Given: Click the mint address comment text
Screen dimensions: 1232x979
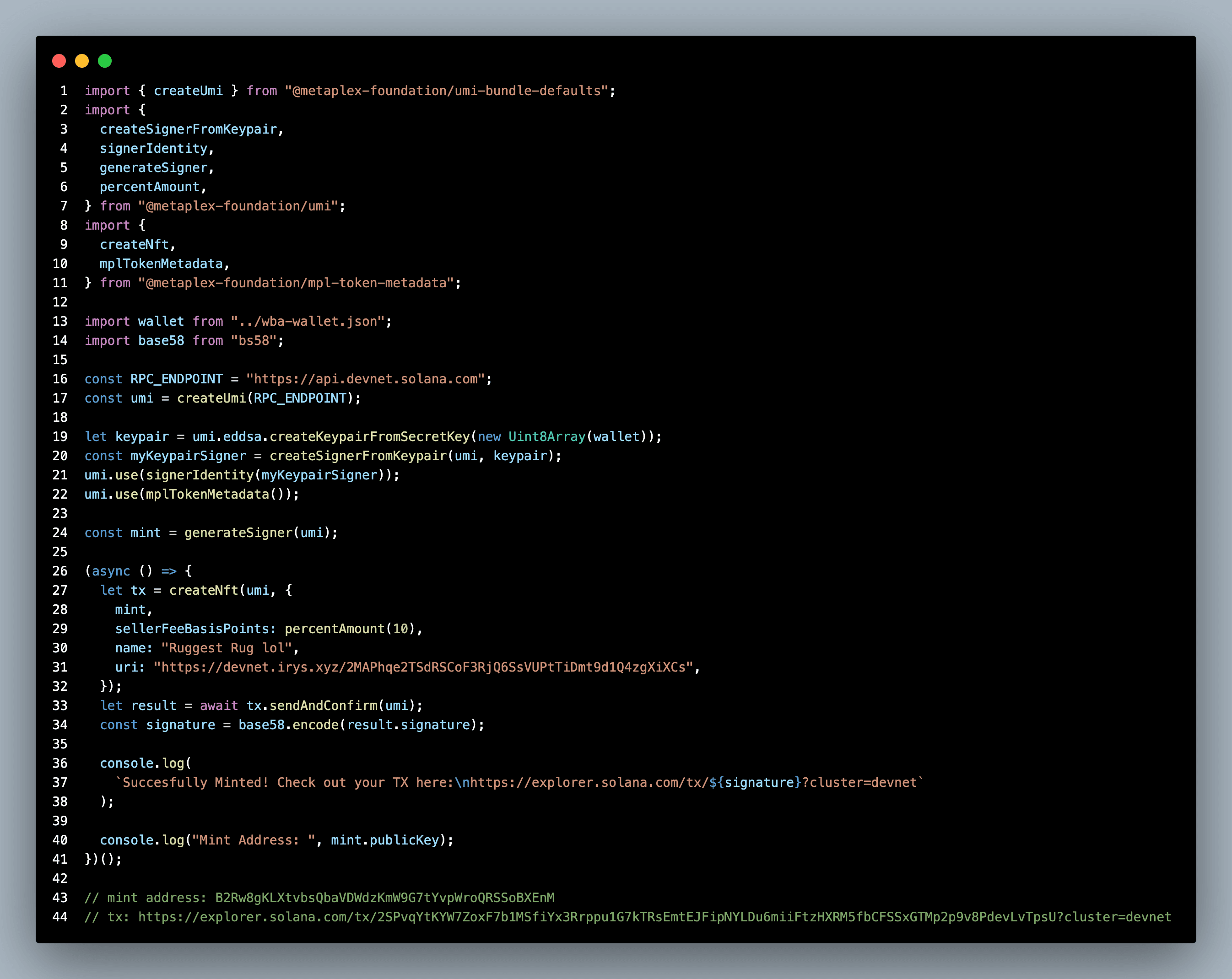Looking at the screenshot, I should pos(319,897).
